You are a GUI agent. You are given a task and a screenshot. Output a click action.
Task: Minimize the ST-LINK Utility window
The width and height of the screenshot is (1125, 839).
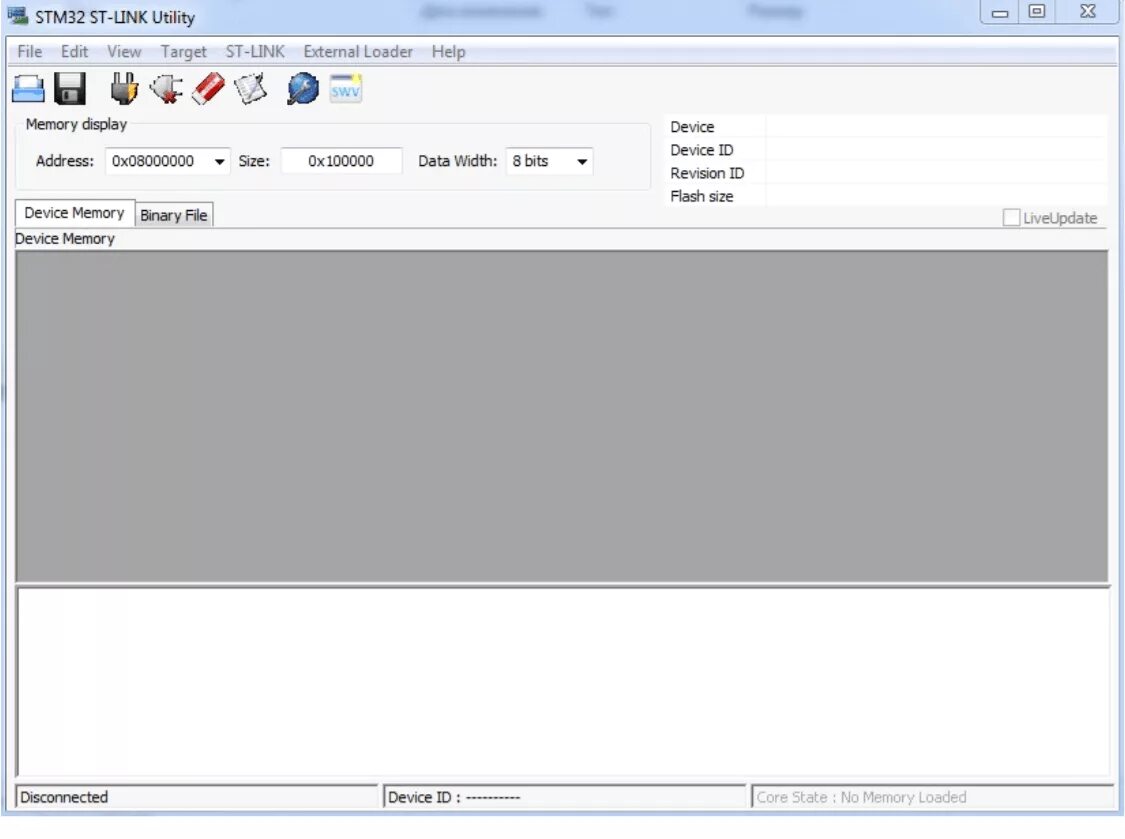(999, 12)
